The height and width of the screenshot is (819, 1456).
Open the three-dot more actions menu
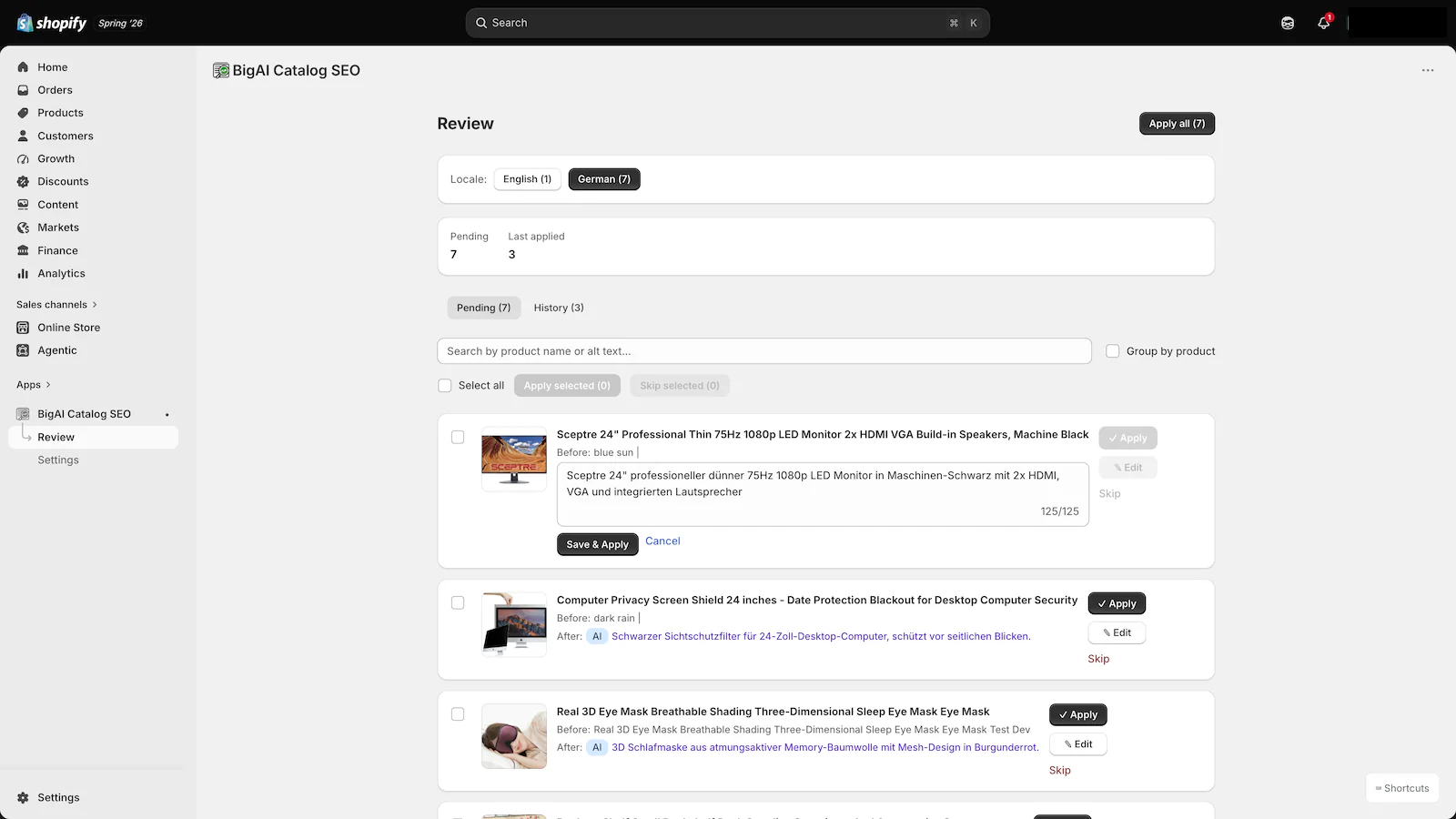[1428, 70]
